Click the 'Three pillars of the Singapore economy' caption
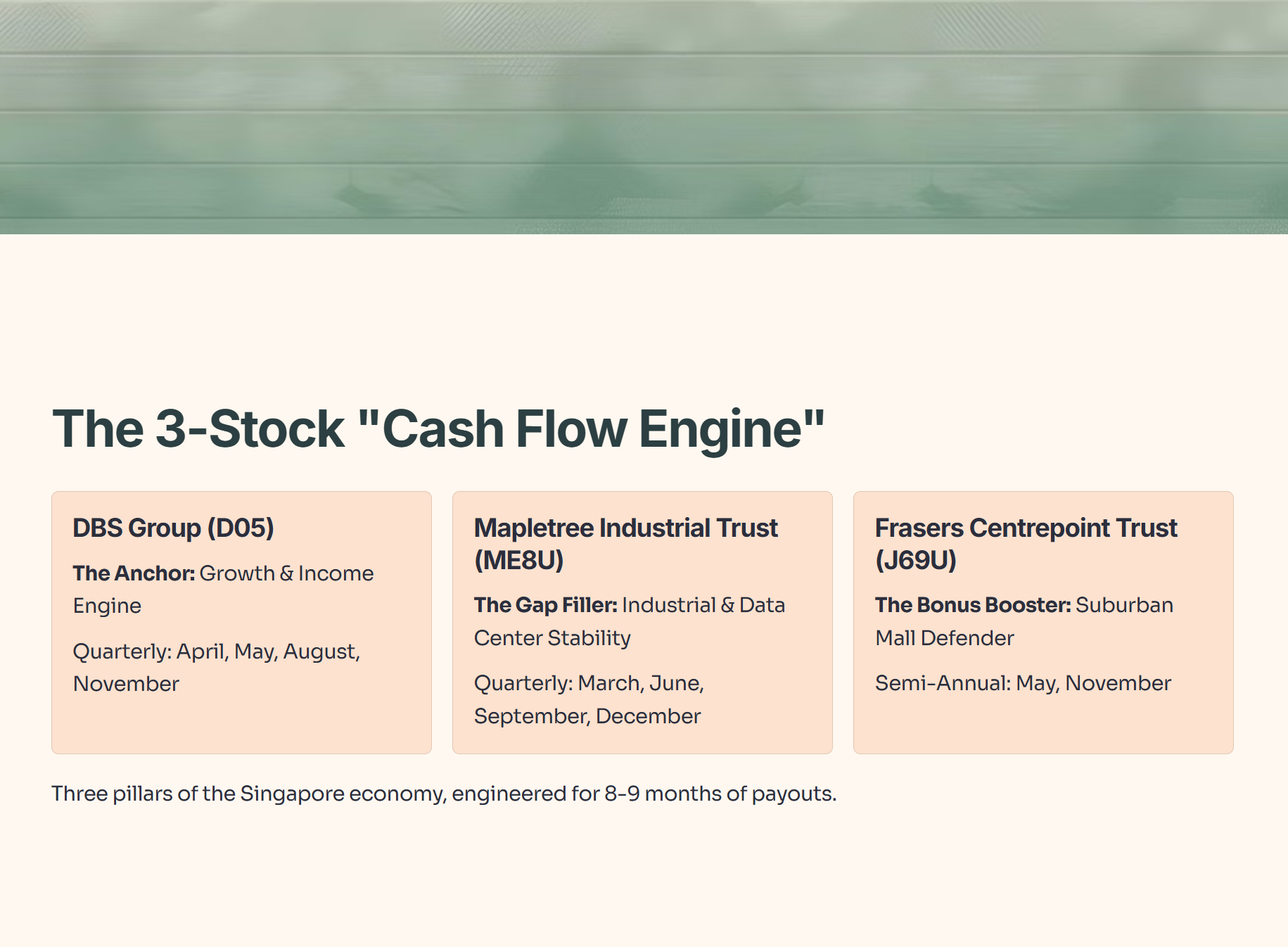1288x947 pixels. (444, 794)
